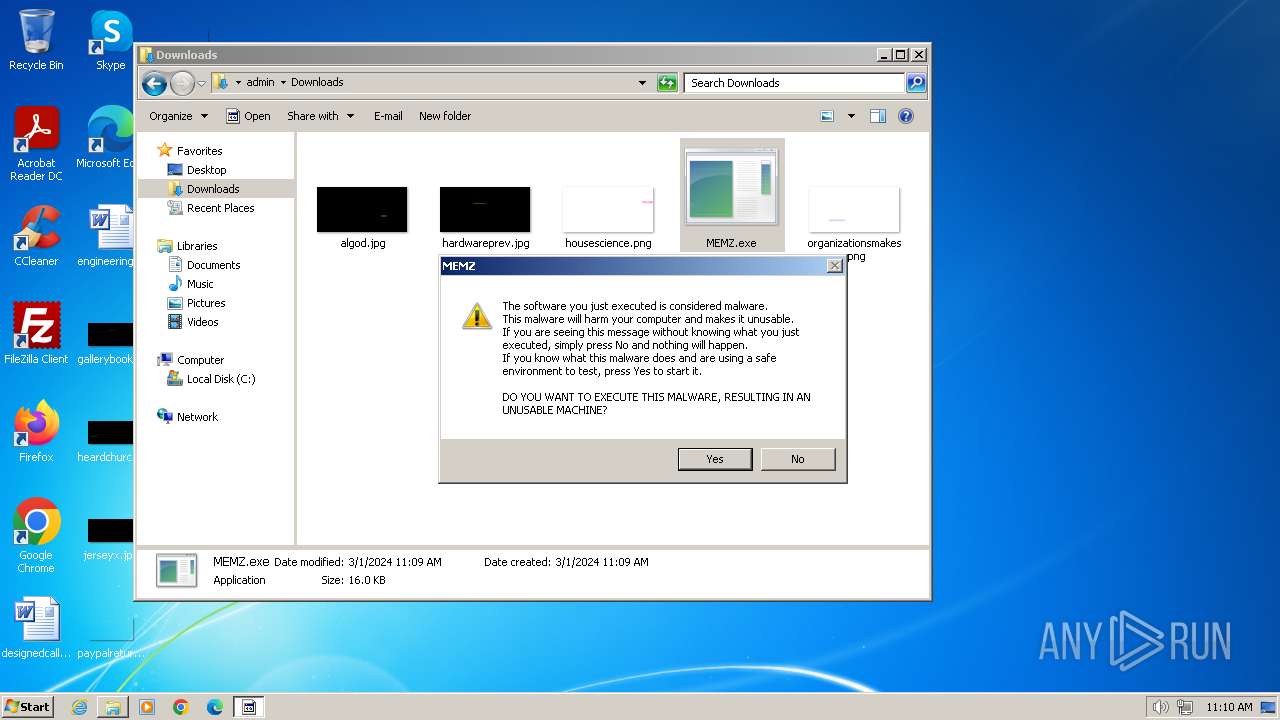Viewport: 1280px width, 720px height.
Task: Click Yes in the MEMZ dialog
Action: pyautogui.click(x=715, y=459)
